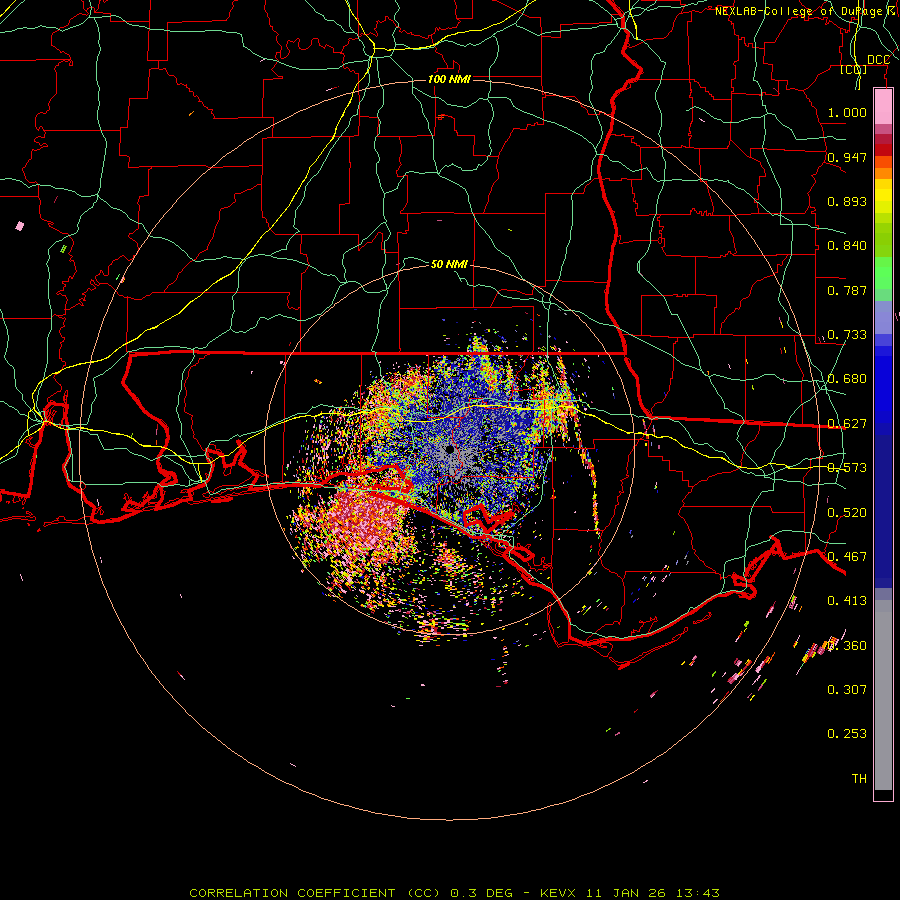This screenshot has height=900, width=900.
Task: Select the 1.000 color scale value
Action: coord(847,112)
